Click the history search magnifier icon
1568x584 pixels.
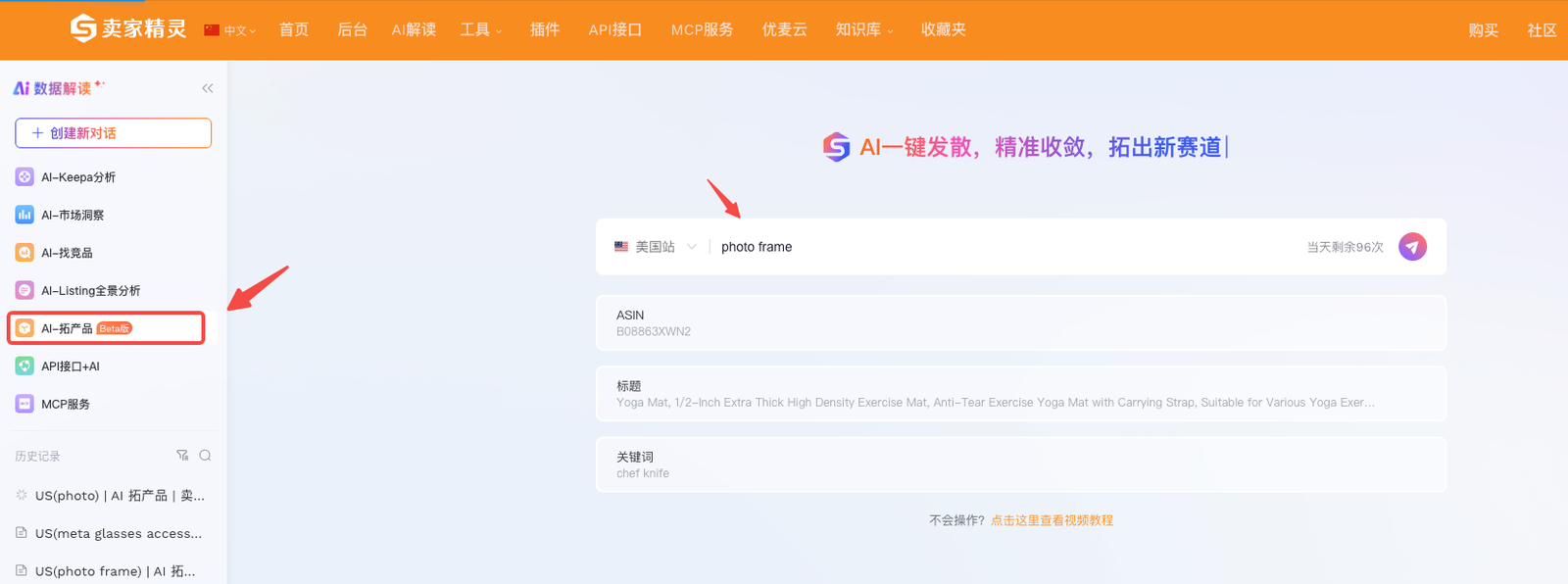pos(205,456)
